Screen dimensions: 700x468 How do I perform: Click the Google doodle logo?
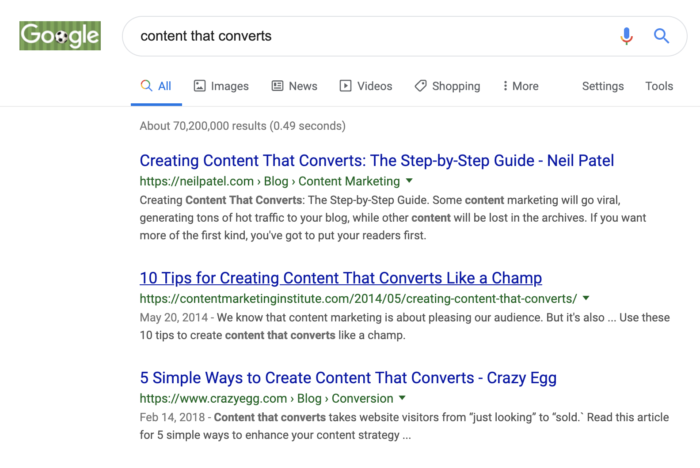click(x=60, y=36)
